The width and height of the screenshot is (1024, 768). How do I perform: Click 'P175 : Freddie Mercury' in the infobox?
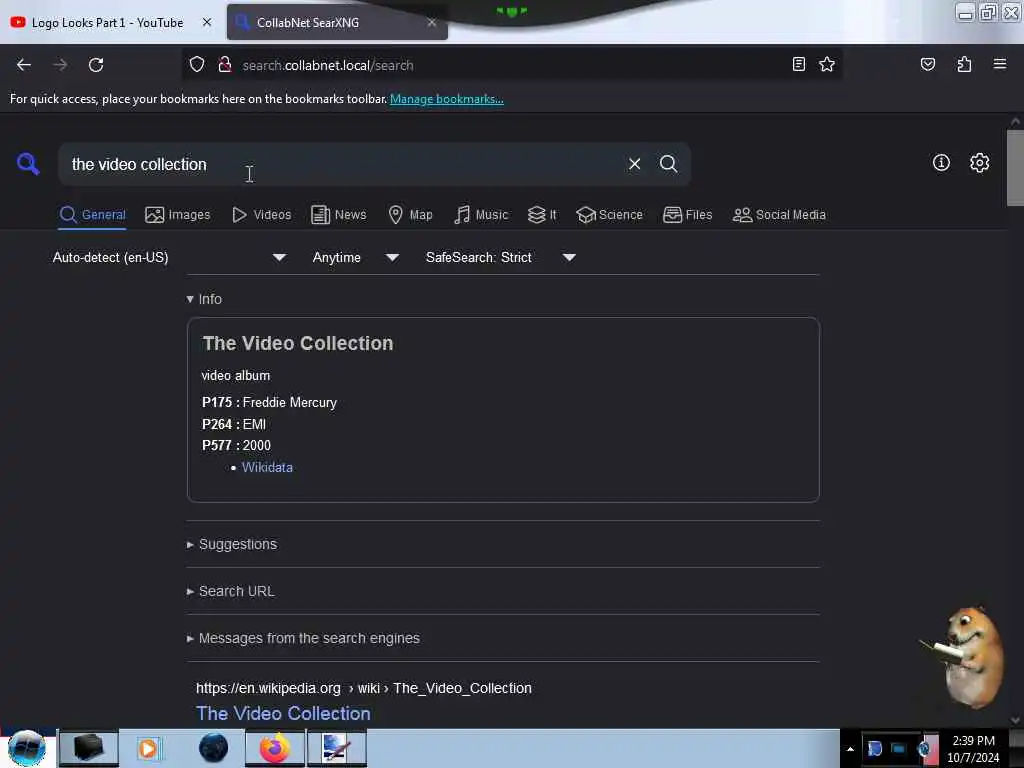click(x=269, y=402)
